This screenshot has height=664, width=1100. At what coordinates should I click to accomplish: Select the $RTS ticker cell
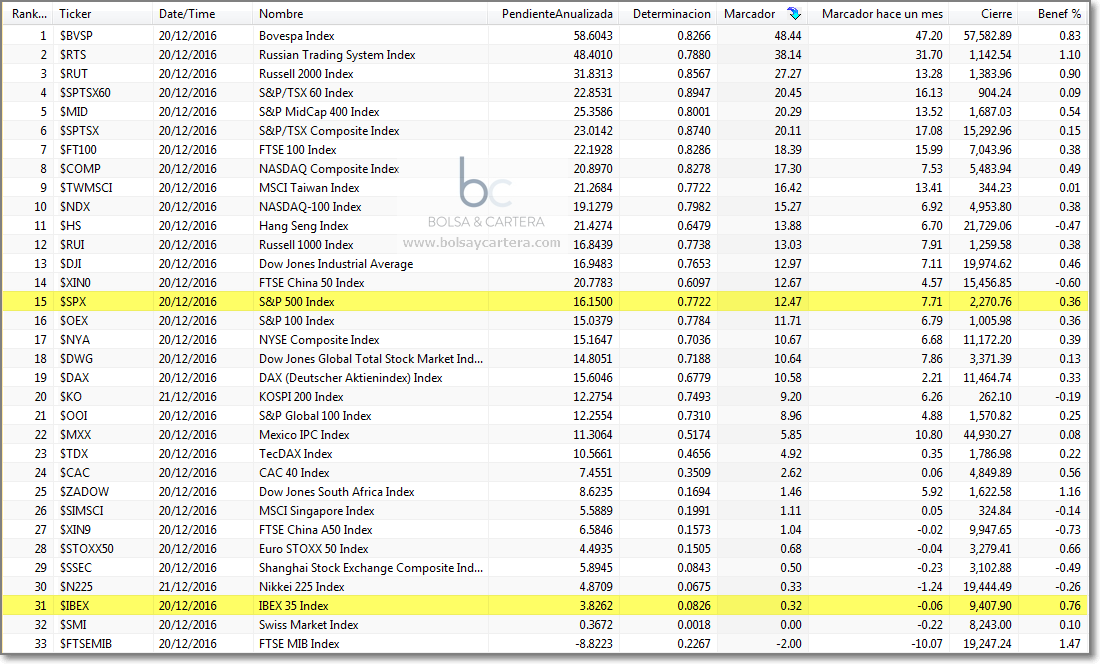coord(73,55)
